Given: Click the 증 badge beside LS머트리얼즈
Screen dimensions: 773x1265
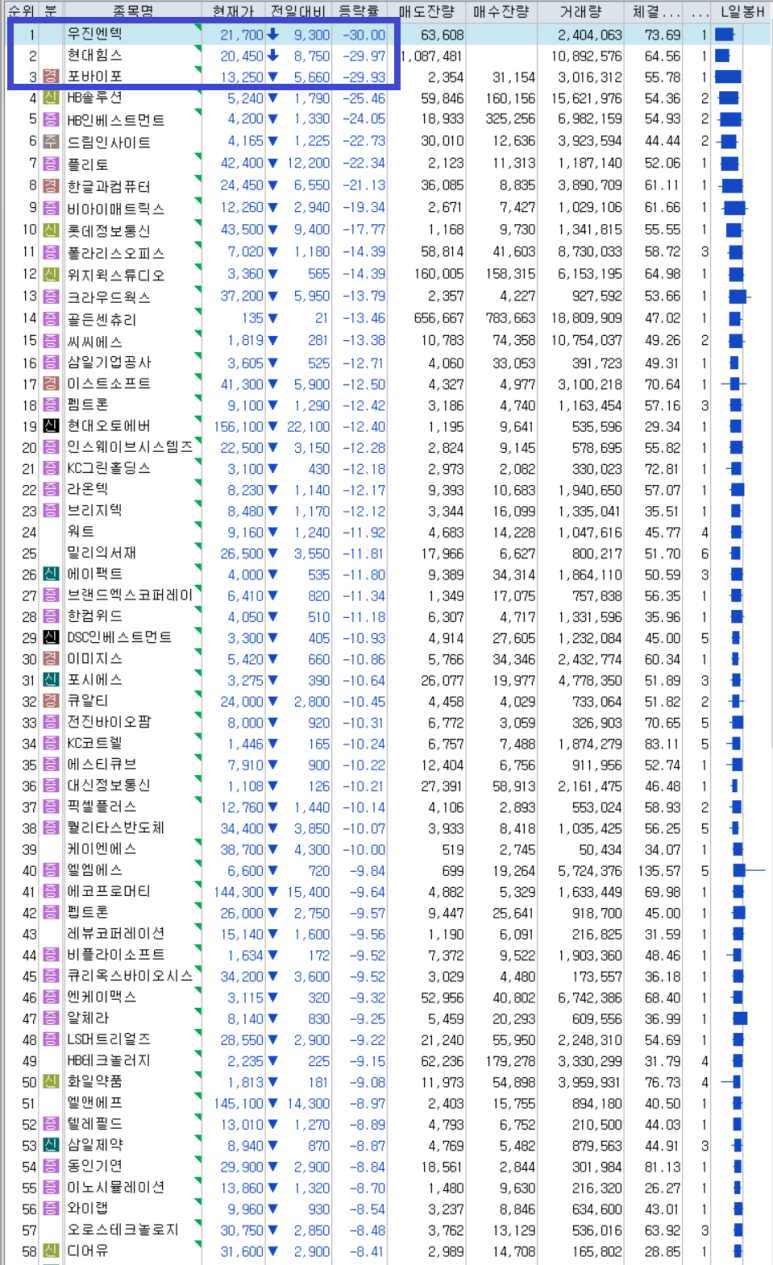Looking at the screenshot, I should point(50,1039).
